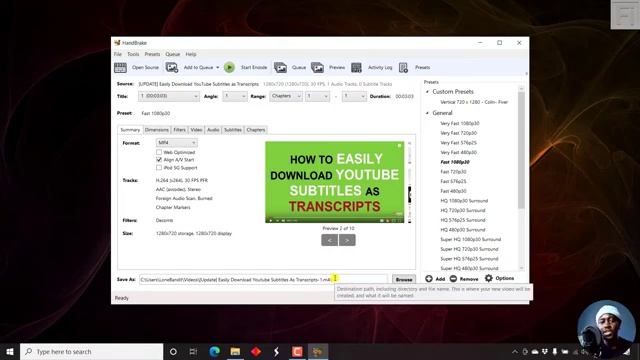
Task: Open the Angle dropdown
Action: 235,96
